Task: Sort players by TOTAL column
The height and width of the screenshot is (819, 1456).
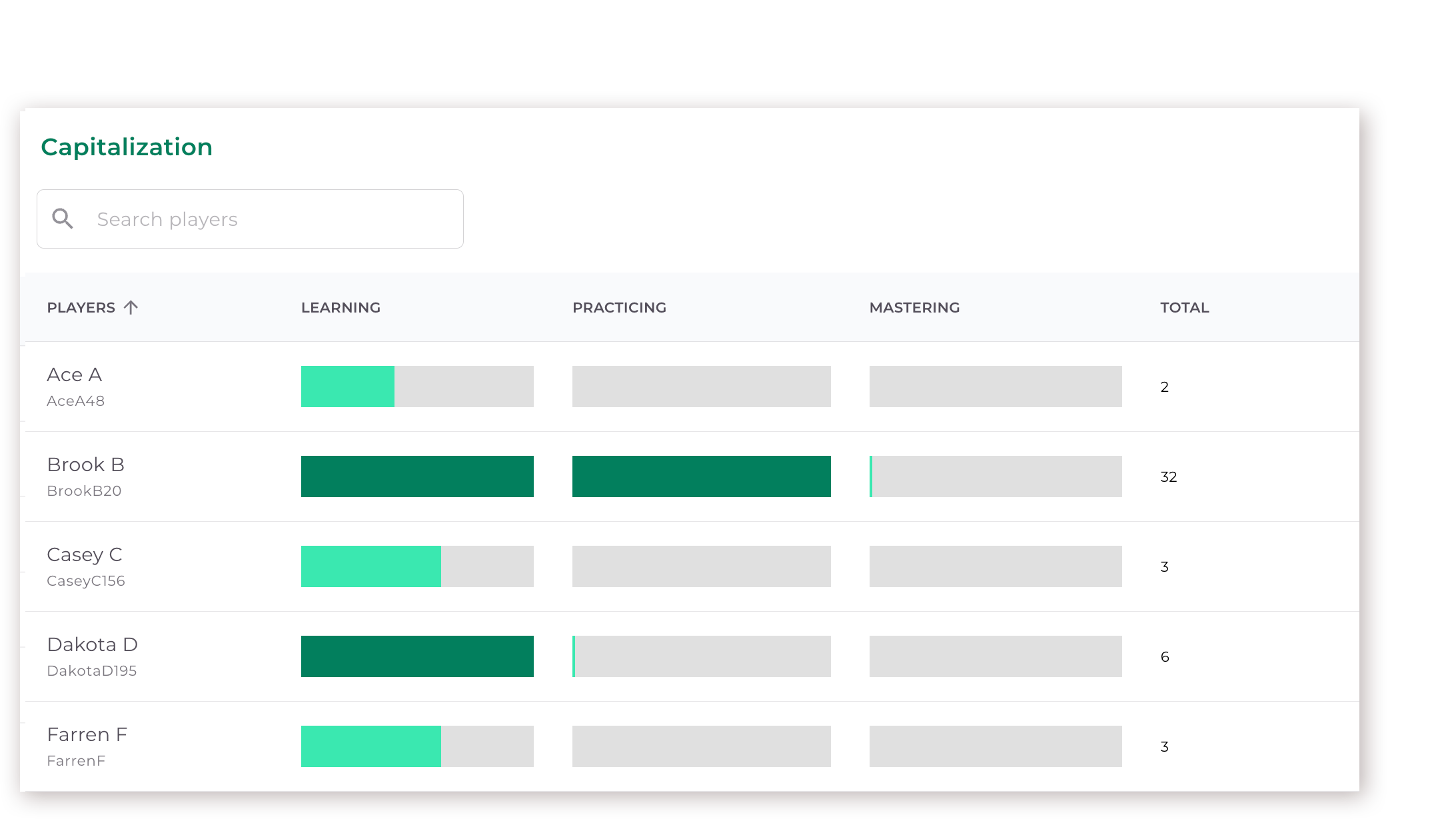Action: coord(1184,307)
